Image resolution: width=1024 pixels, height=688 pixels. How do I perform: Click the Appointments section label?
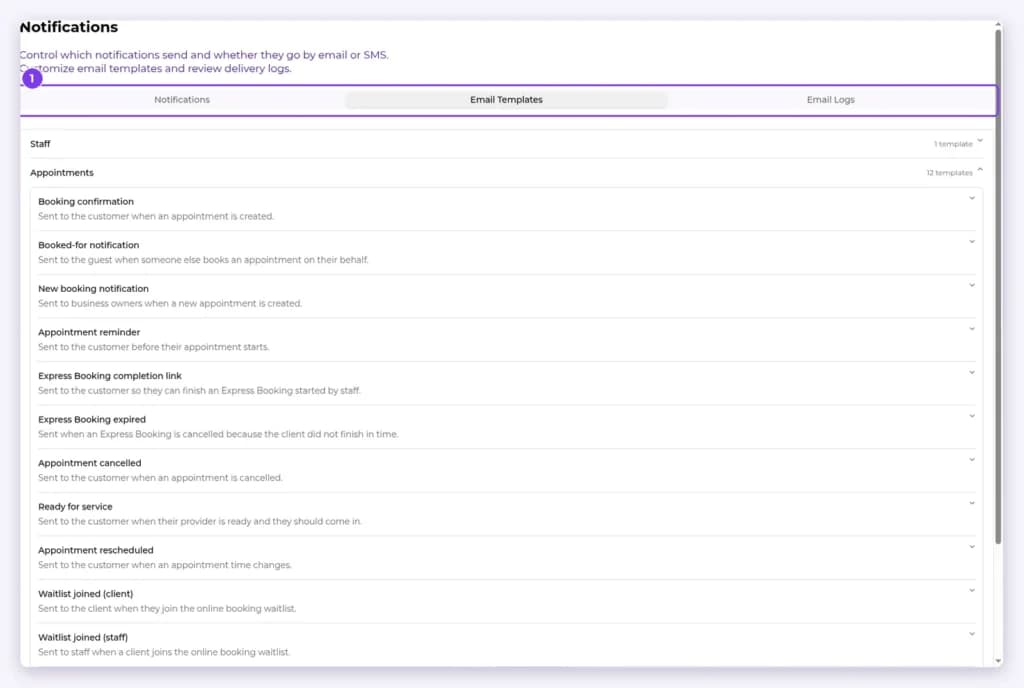coord(62,173)
